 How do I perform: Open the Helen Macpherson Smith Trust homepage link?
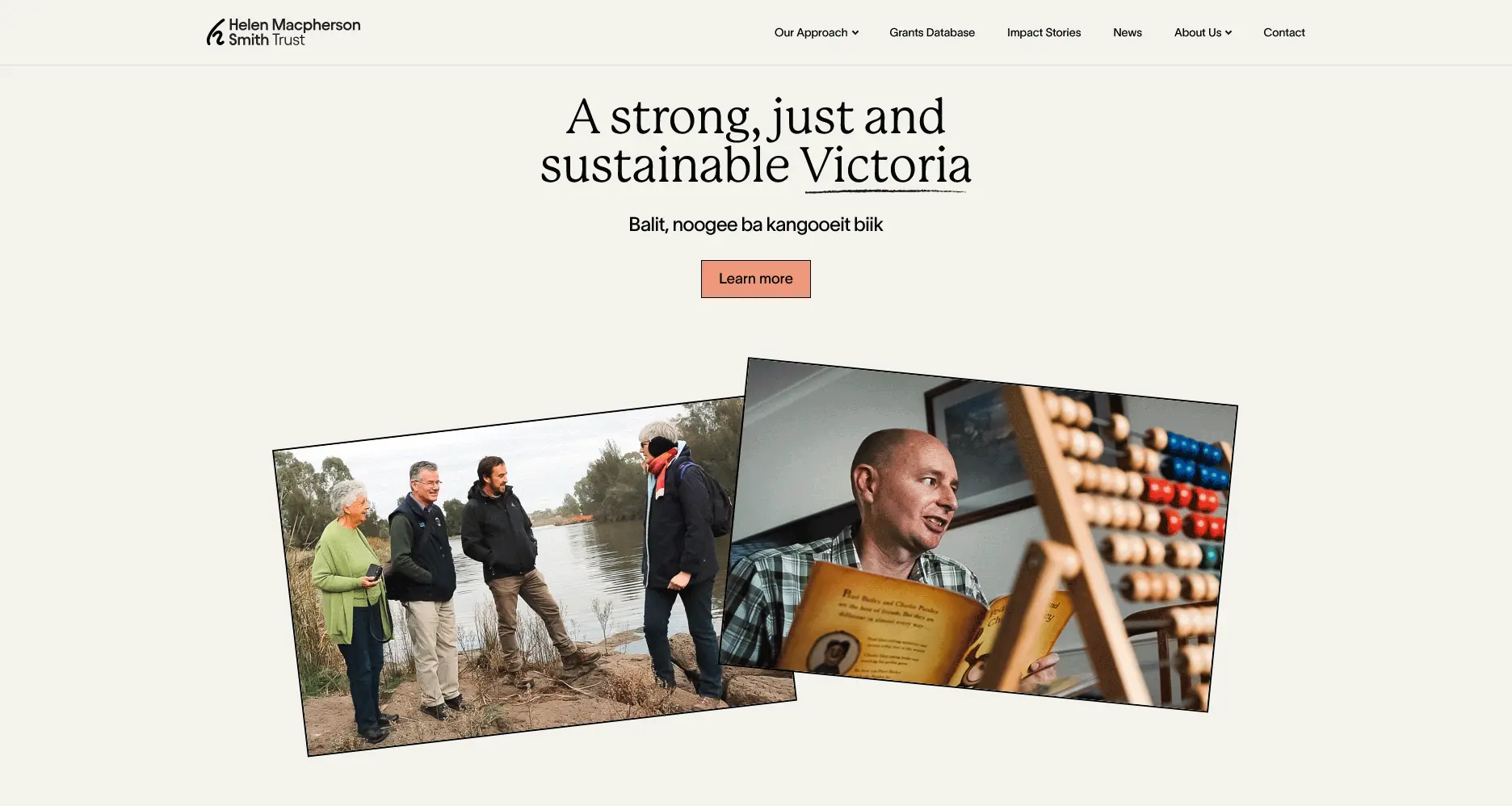tap(283, 32)
